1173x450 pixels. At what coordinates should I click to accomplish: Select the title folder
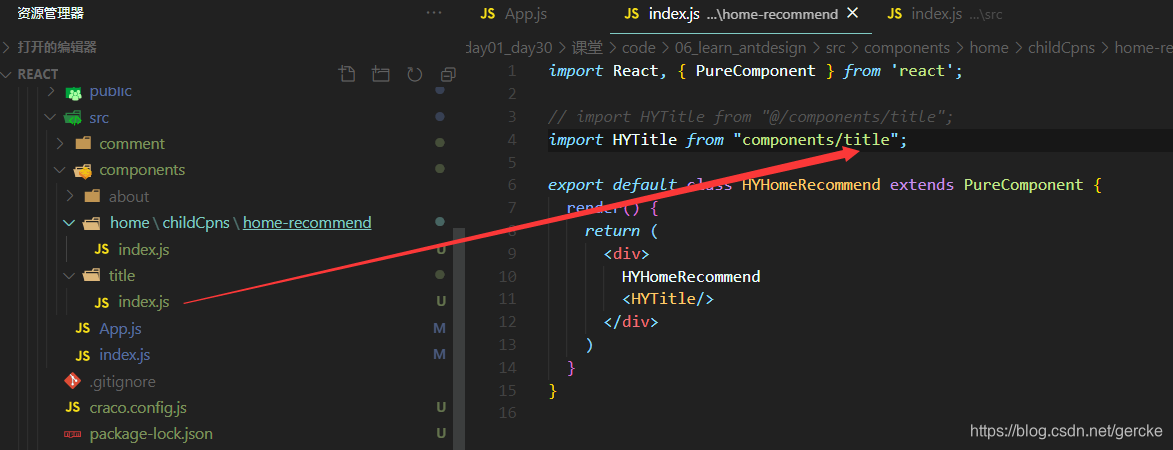point(122,275)
